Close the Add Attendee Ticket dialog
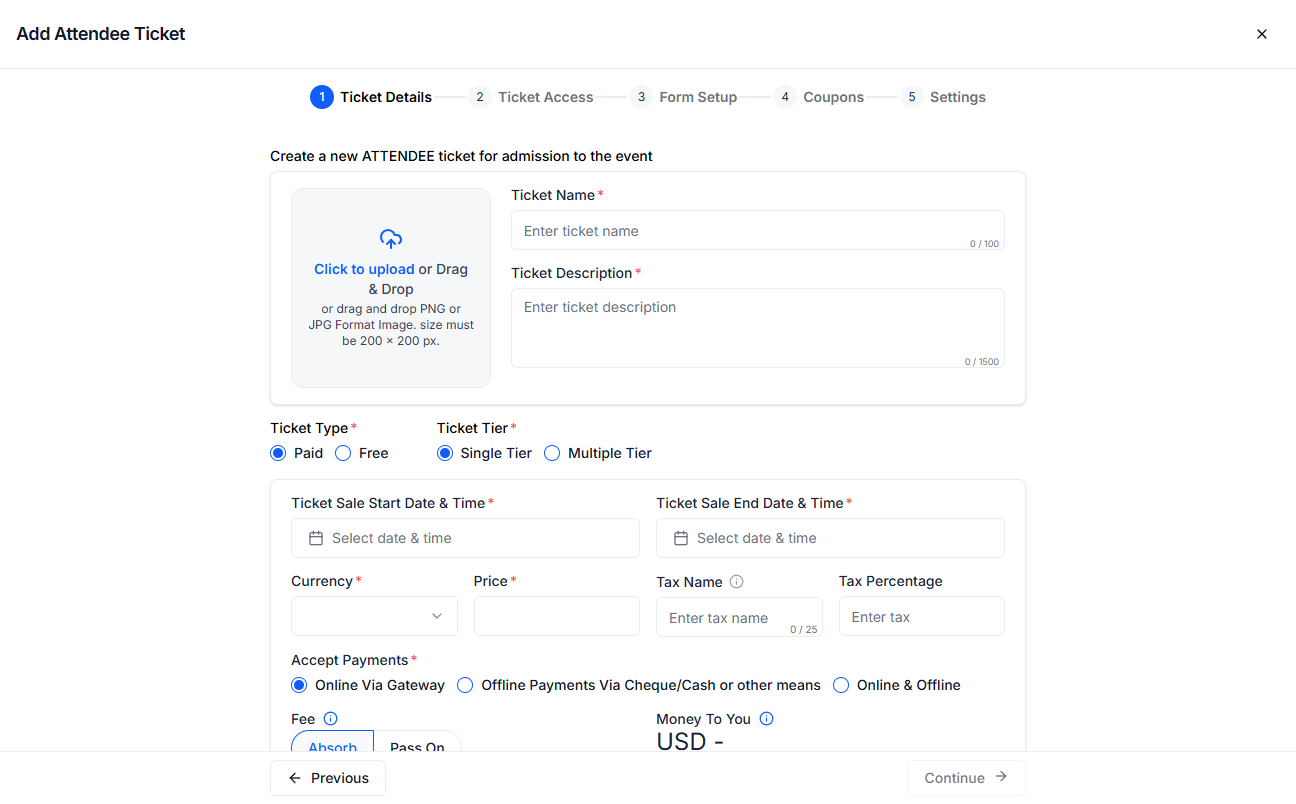Viewport: 1296px width, 804px height. pos(1262,34)
